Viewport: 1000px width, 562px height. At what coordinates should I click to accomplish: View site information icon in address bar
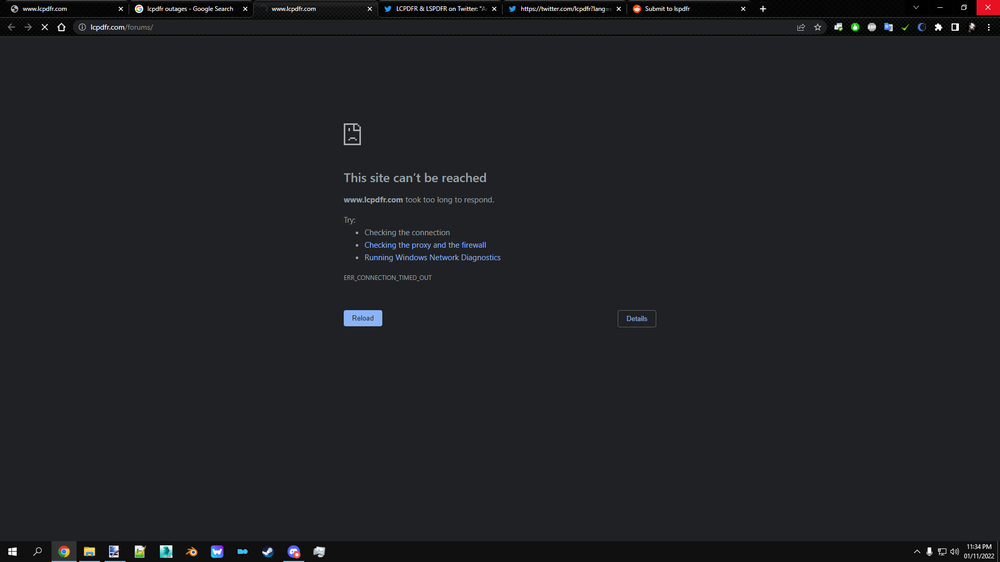[x=82, y=27]
